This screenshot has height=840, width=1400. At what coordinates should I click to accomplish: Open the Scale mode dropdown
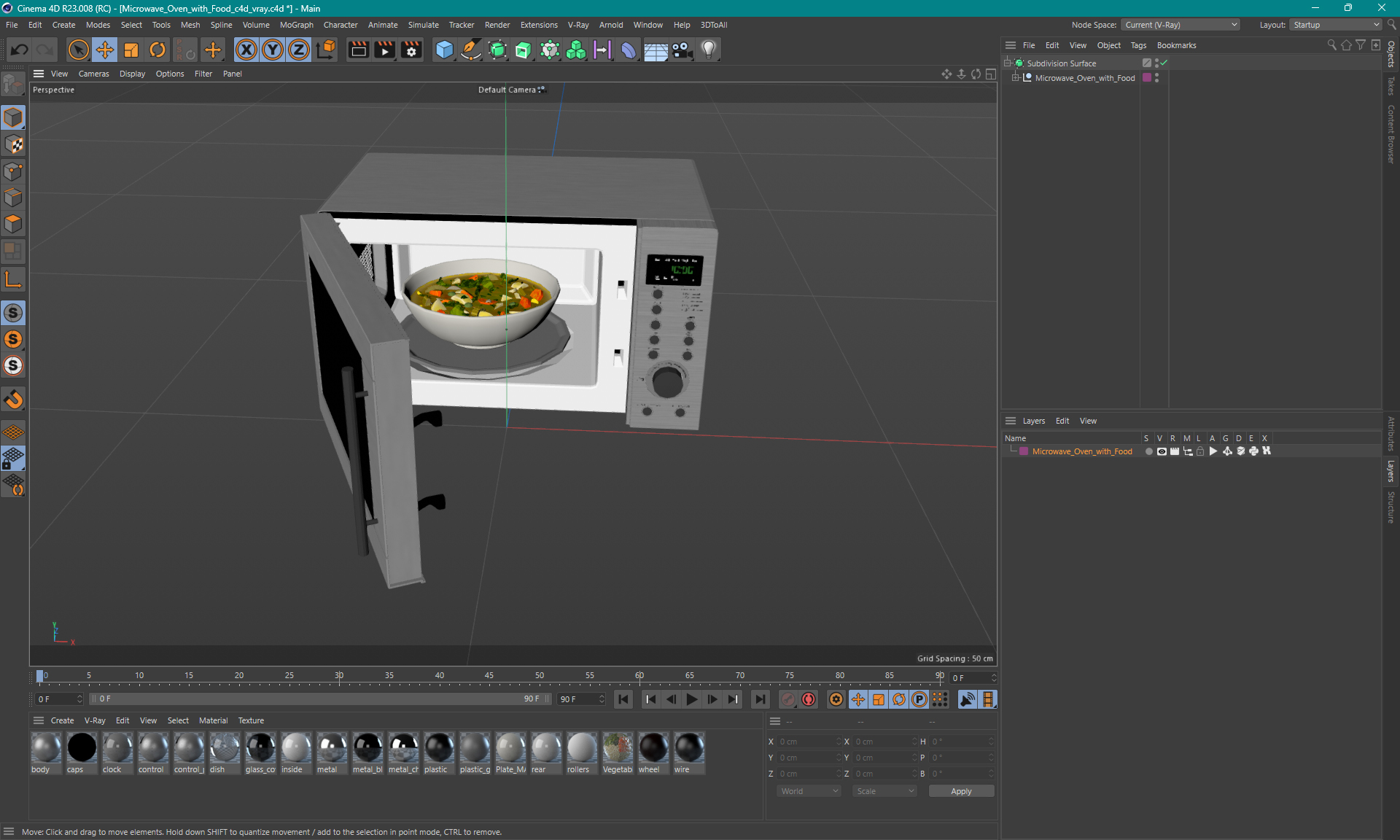(x=884, y=791)
